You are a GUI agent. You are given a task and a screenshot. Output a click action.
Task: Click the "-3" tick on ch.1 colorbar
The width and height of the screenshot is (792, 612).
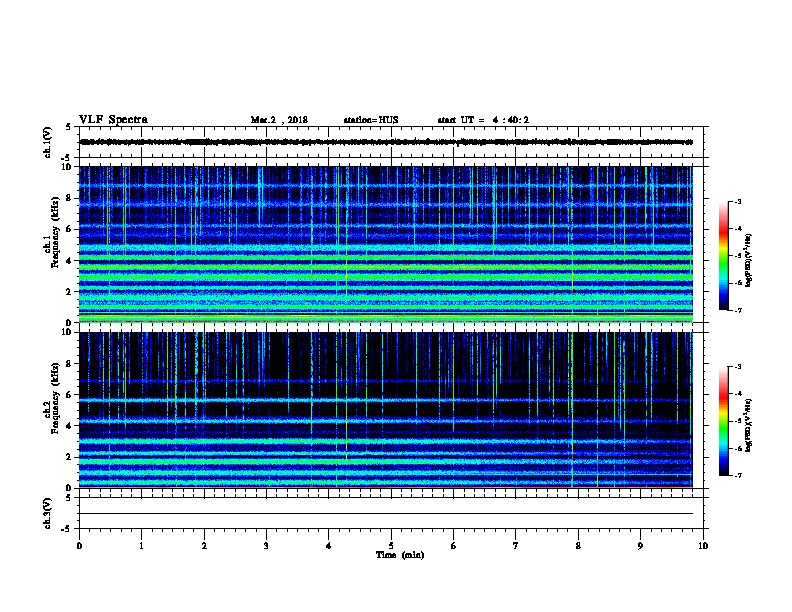(738, 201)
